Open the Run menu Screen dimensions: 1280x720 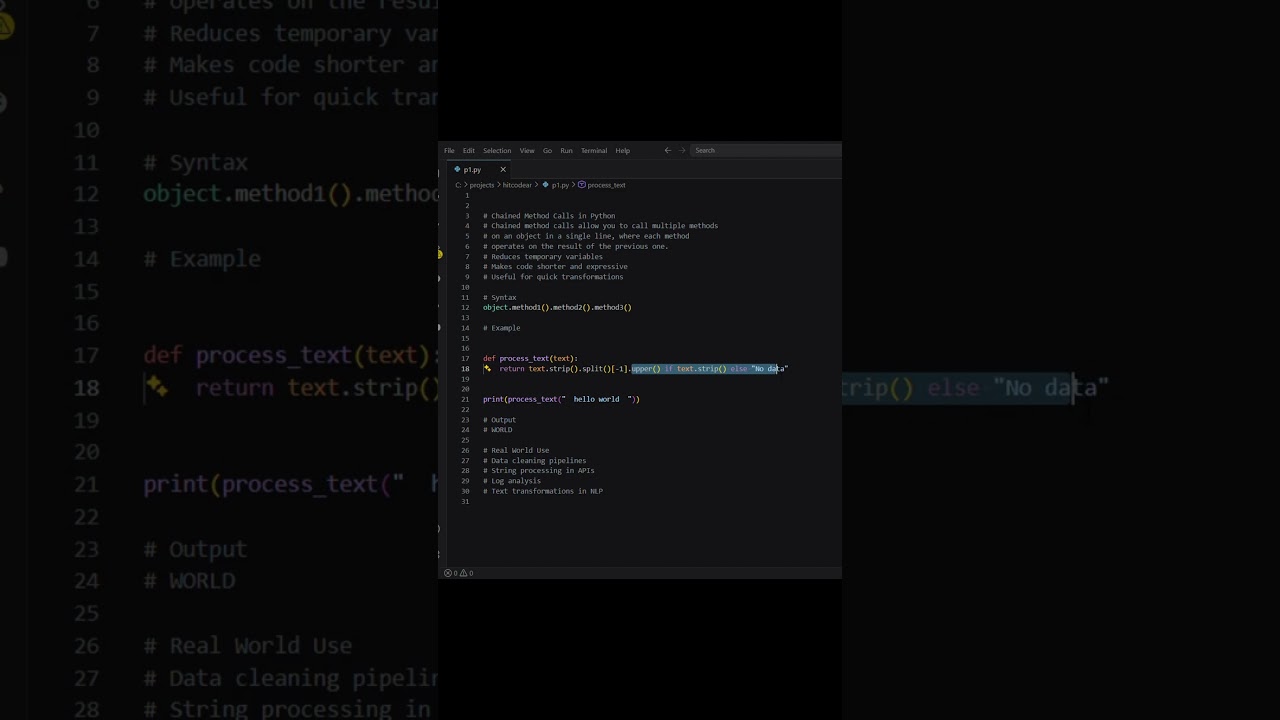click(566, 150)
